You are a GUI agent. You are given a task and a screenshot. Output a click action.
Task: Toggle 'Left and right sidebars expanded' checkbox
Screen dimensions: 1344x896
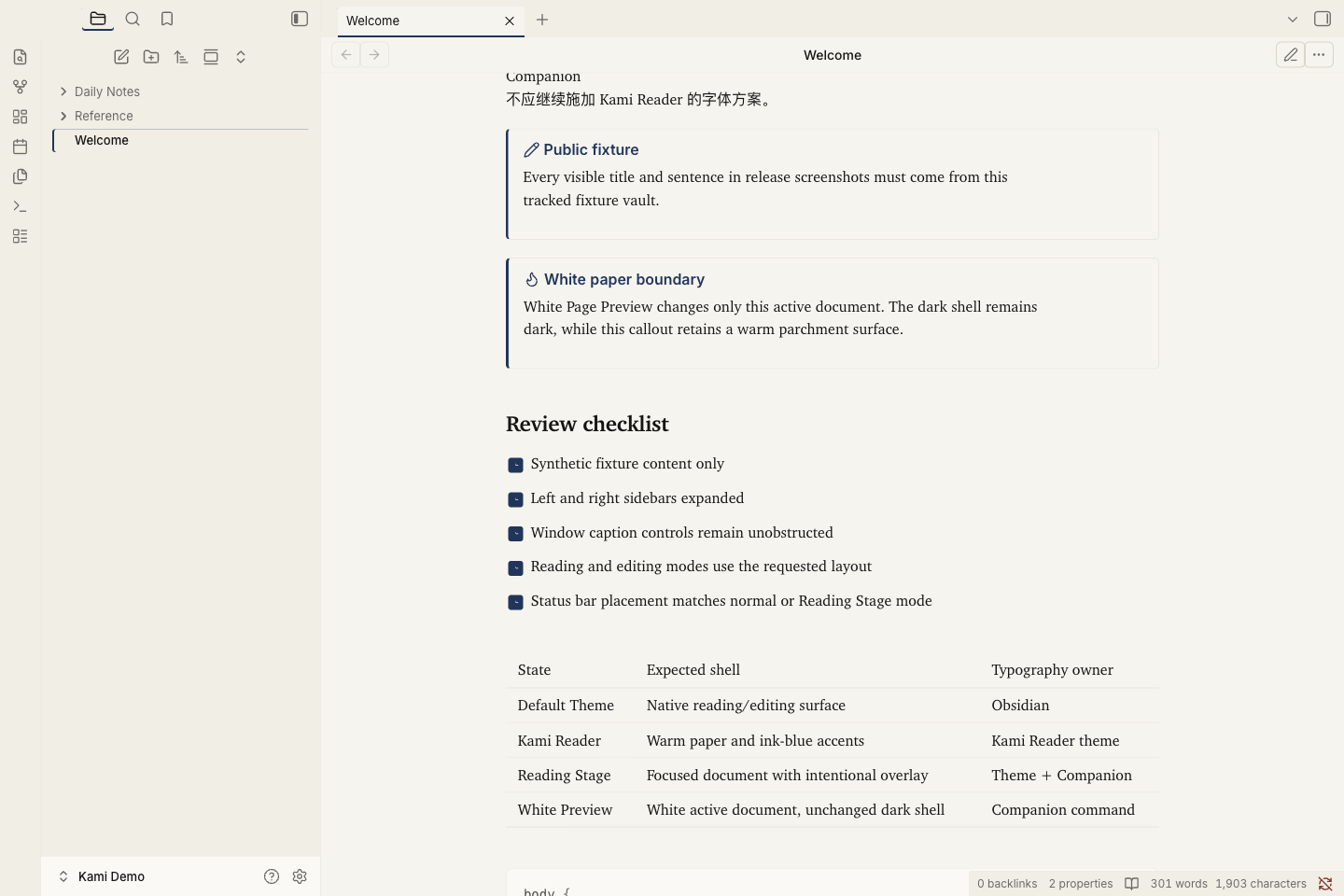(x=515, y=499)
